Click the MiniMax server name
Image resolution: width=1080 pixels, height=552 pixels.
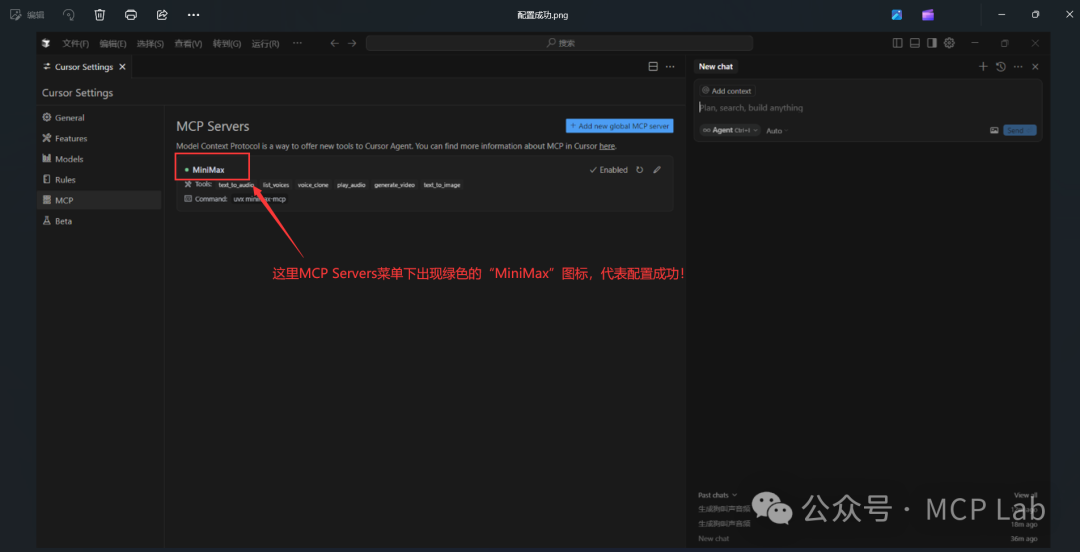[208, 170]
